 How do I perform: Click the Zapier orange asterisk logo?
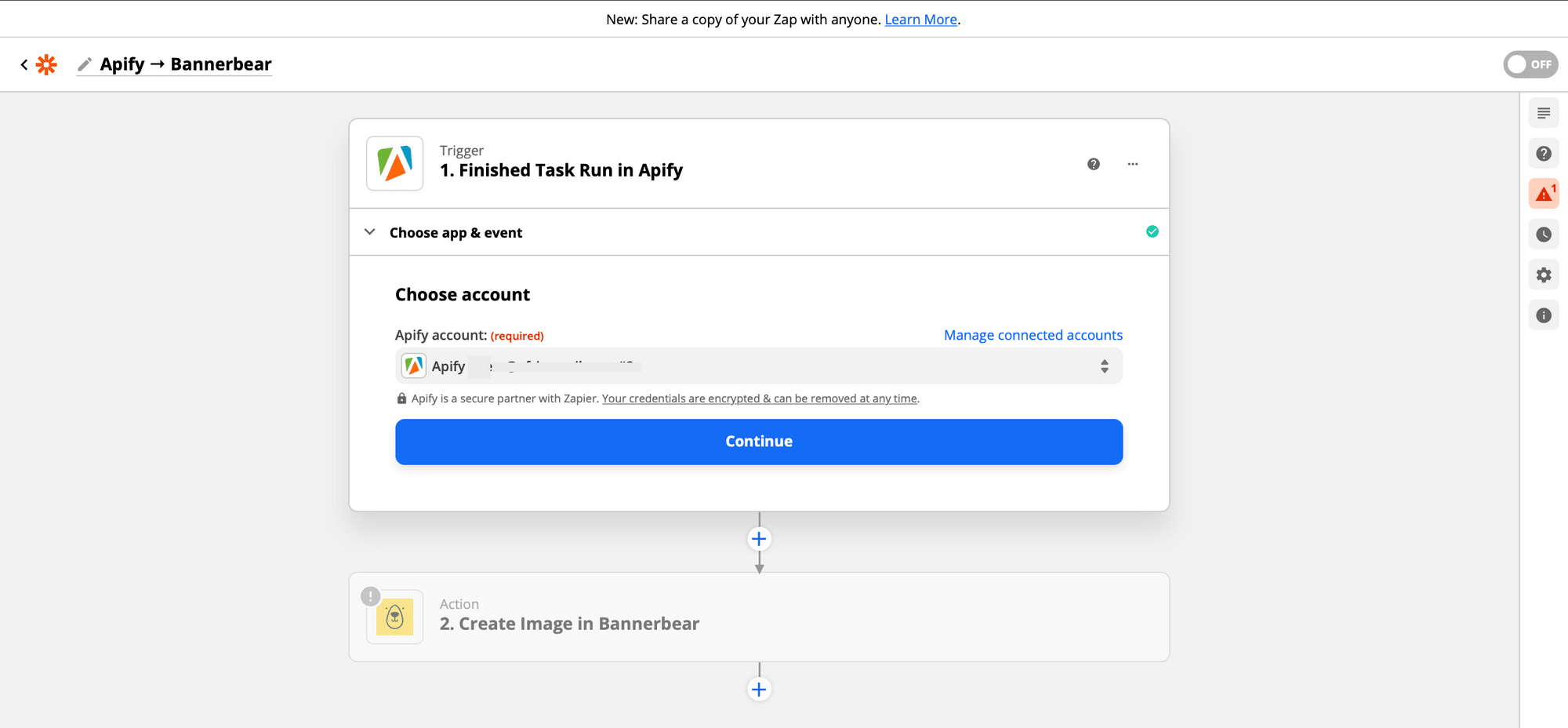click(47, 64)
